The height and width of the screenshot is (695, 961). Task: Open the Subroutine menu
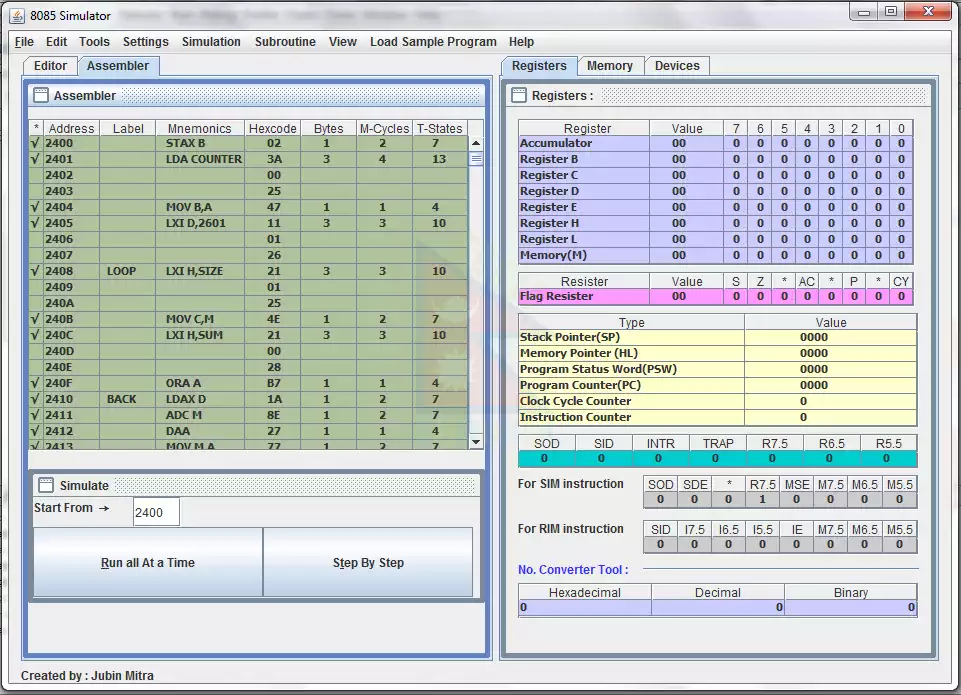point(285,42)
